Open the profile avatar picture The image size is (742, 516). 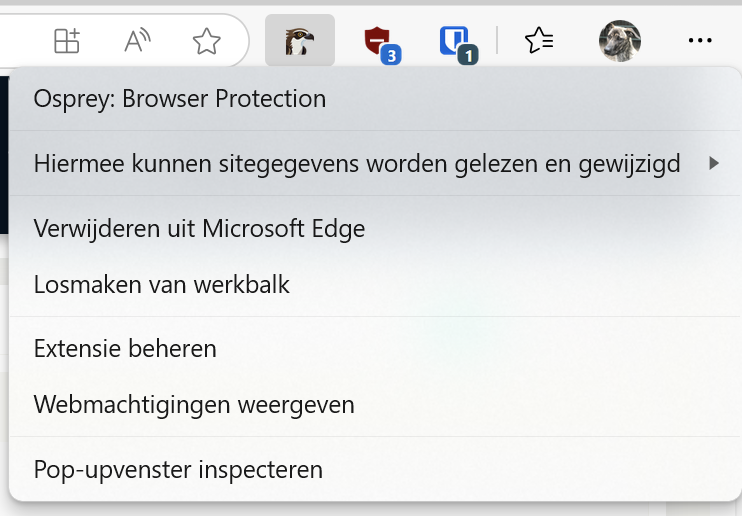(x=620, y=41)
